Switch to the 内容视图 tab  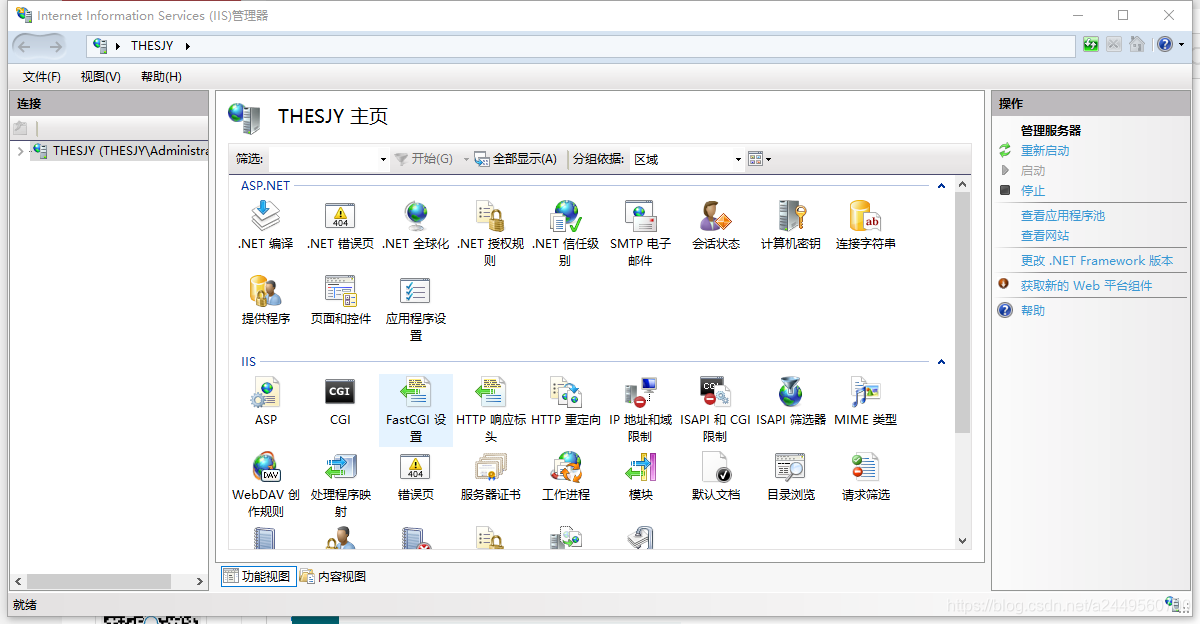(333, 576)
